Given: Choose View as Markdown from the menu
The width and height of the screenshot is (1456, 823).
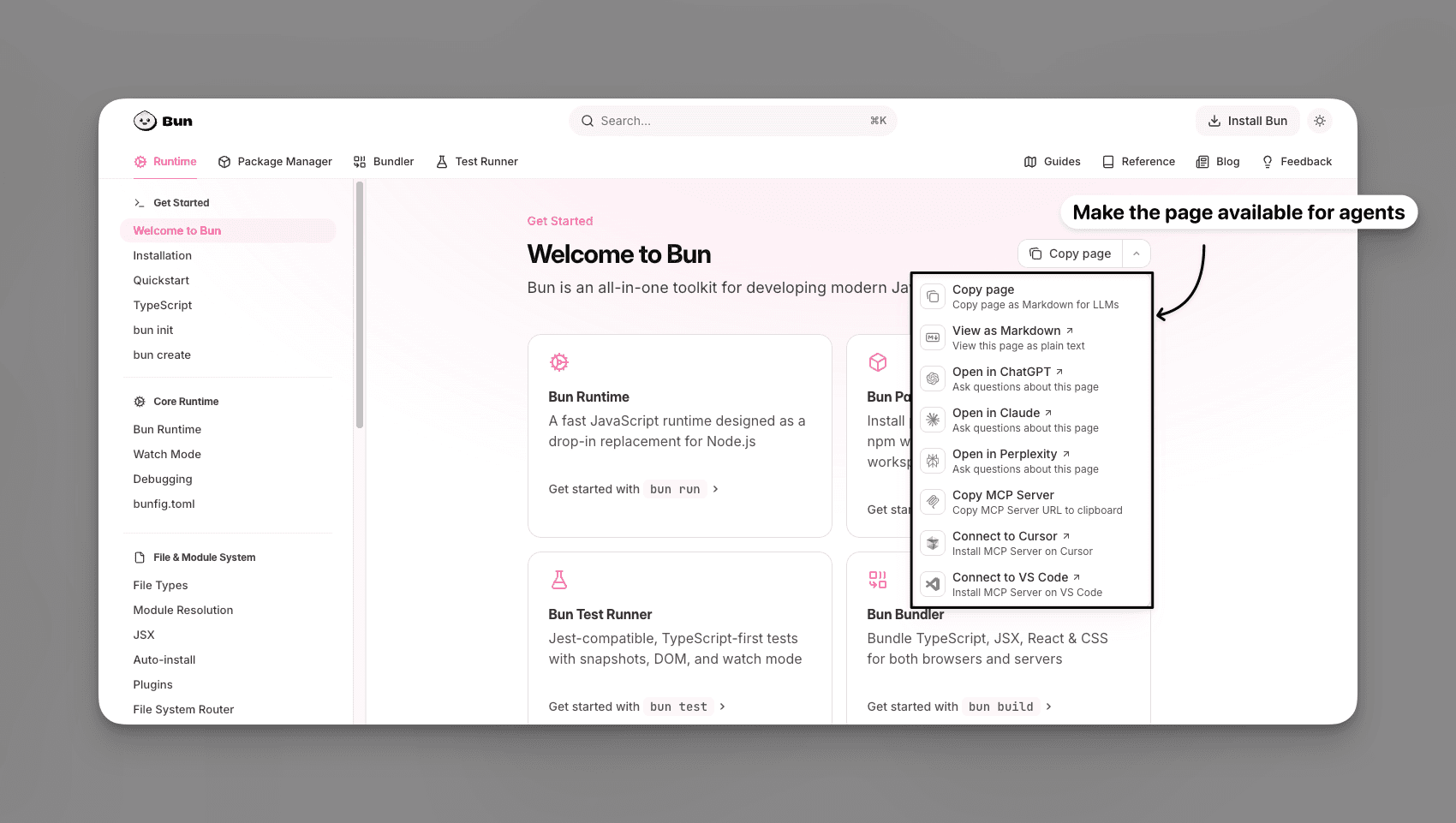Looking at the screenshot, I should click(x=1006, y=331).
